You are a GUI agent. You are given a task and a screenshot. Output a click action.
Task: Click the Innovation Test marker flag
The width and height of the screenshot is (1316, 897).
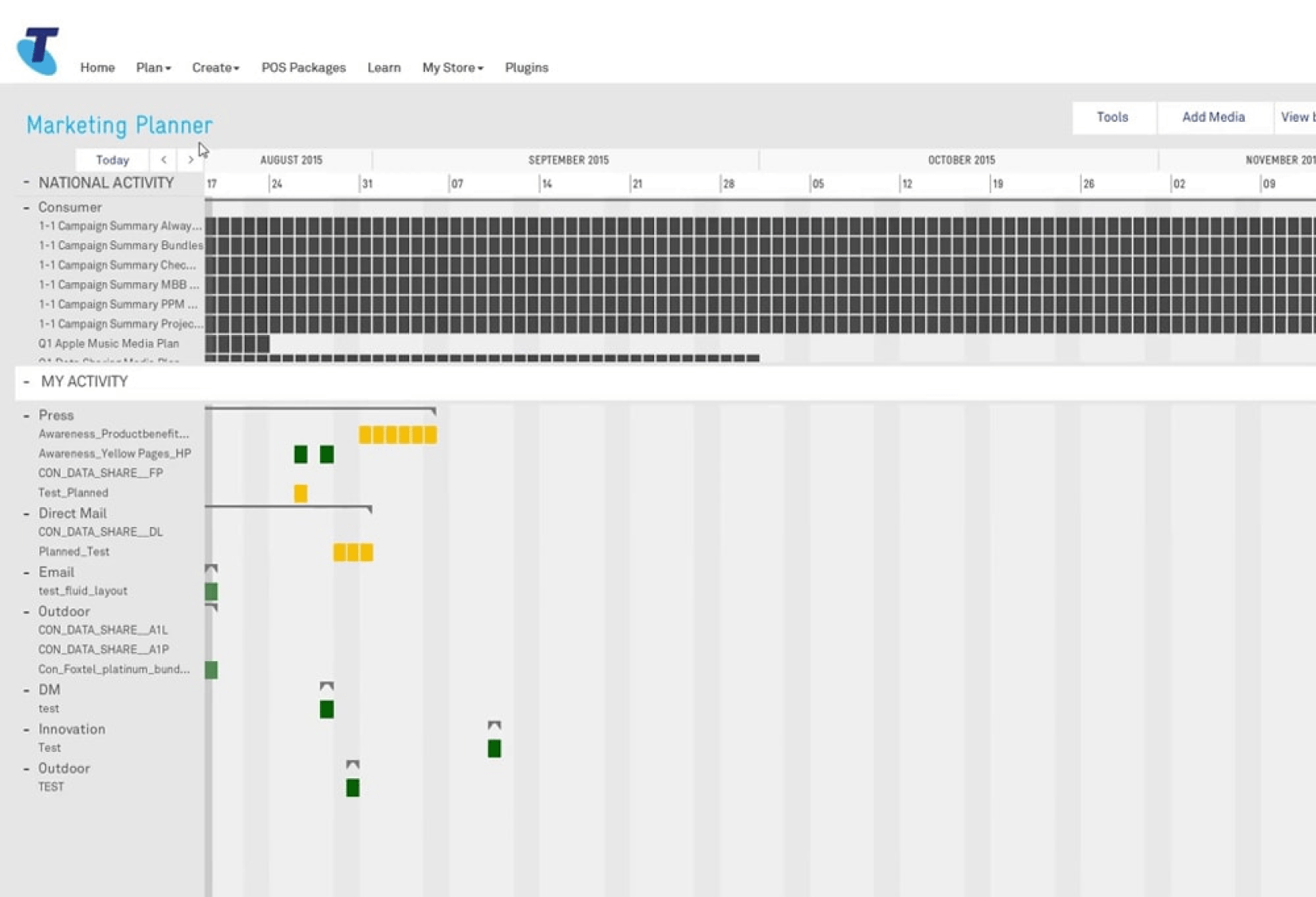point(494,726)
